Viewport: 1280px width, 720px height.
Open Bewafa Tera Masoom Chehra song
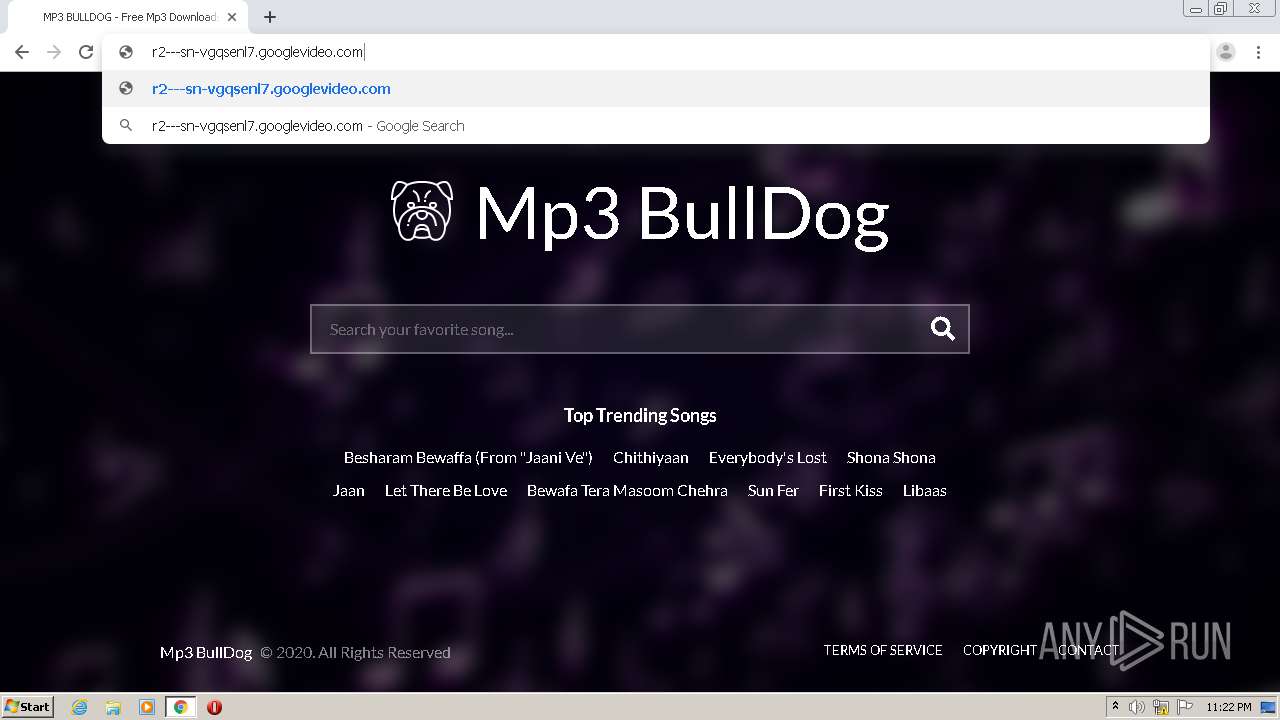coord(627,490)
